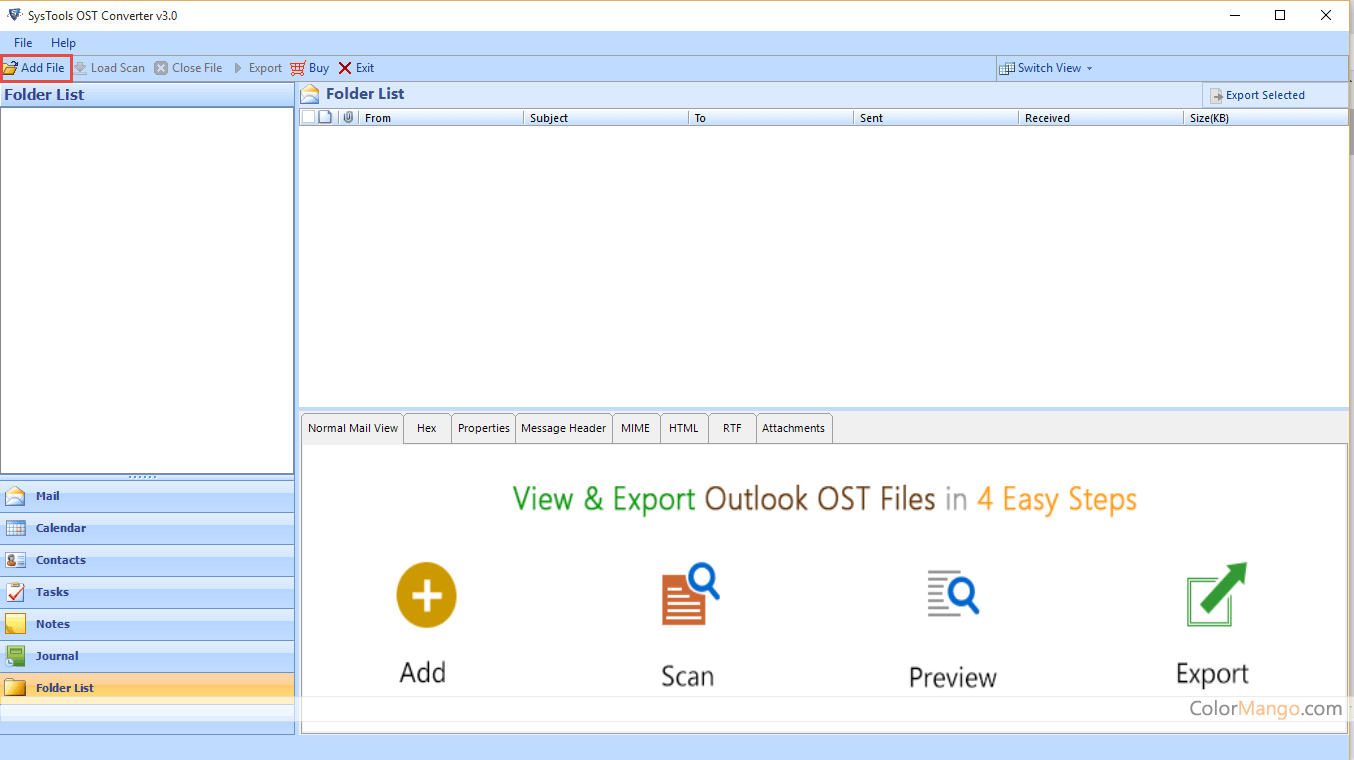Viewport: 1354px width, 760px height.
Task: Select Contacts in the navigation pane
Action: [147, 560]
